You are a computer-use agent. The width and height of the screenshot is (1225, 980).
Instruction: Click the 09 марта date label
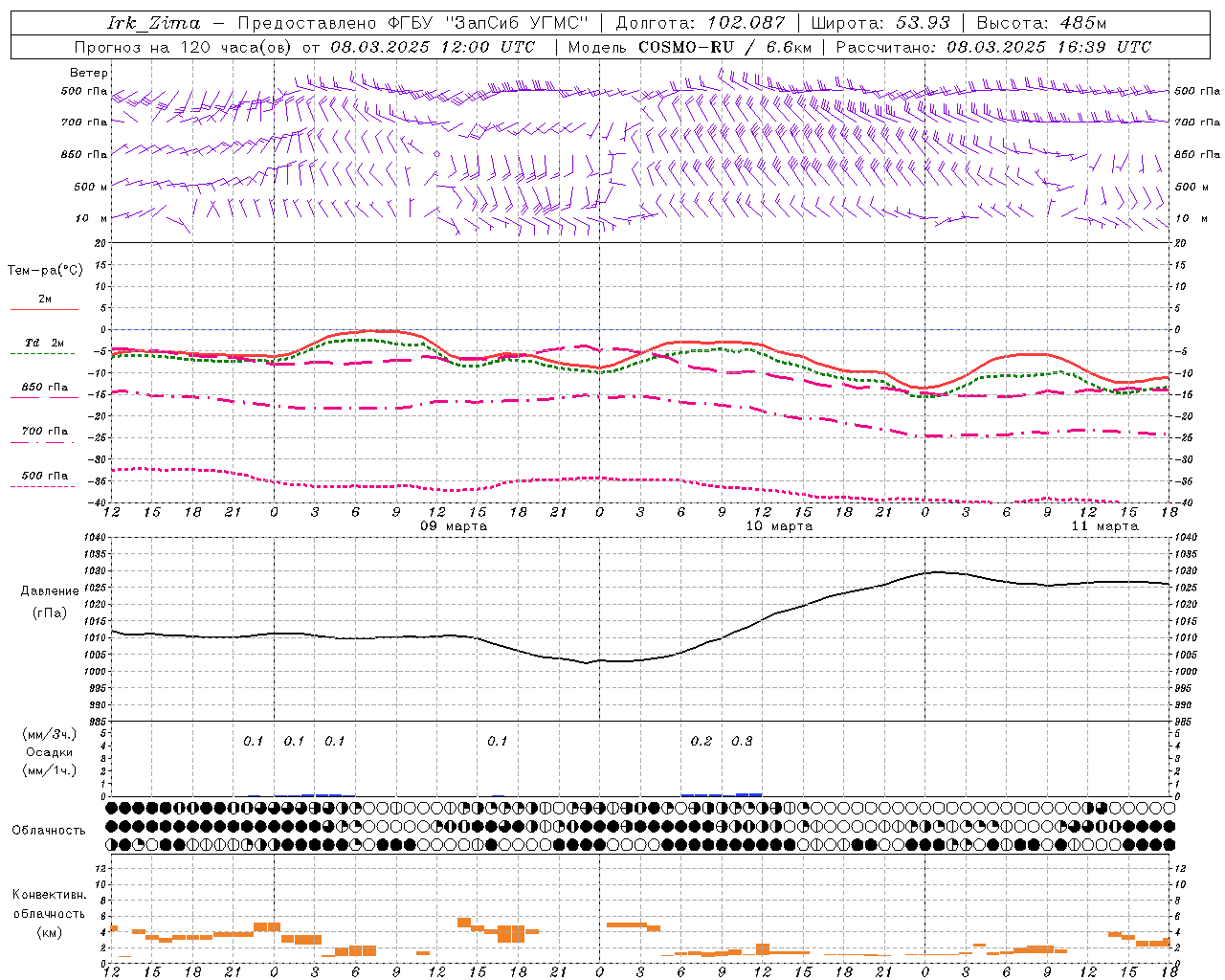coord(454,526)
